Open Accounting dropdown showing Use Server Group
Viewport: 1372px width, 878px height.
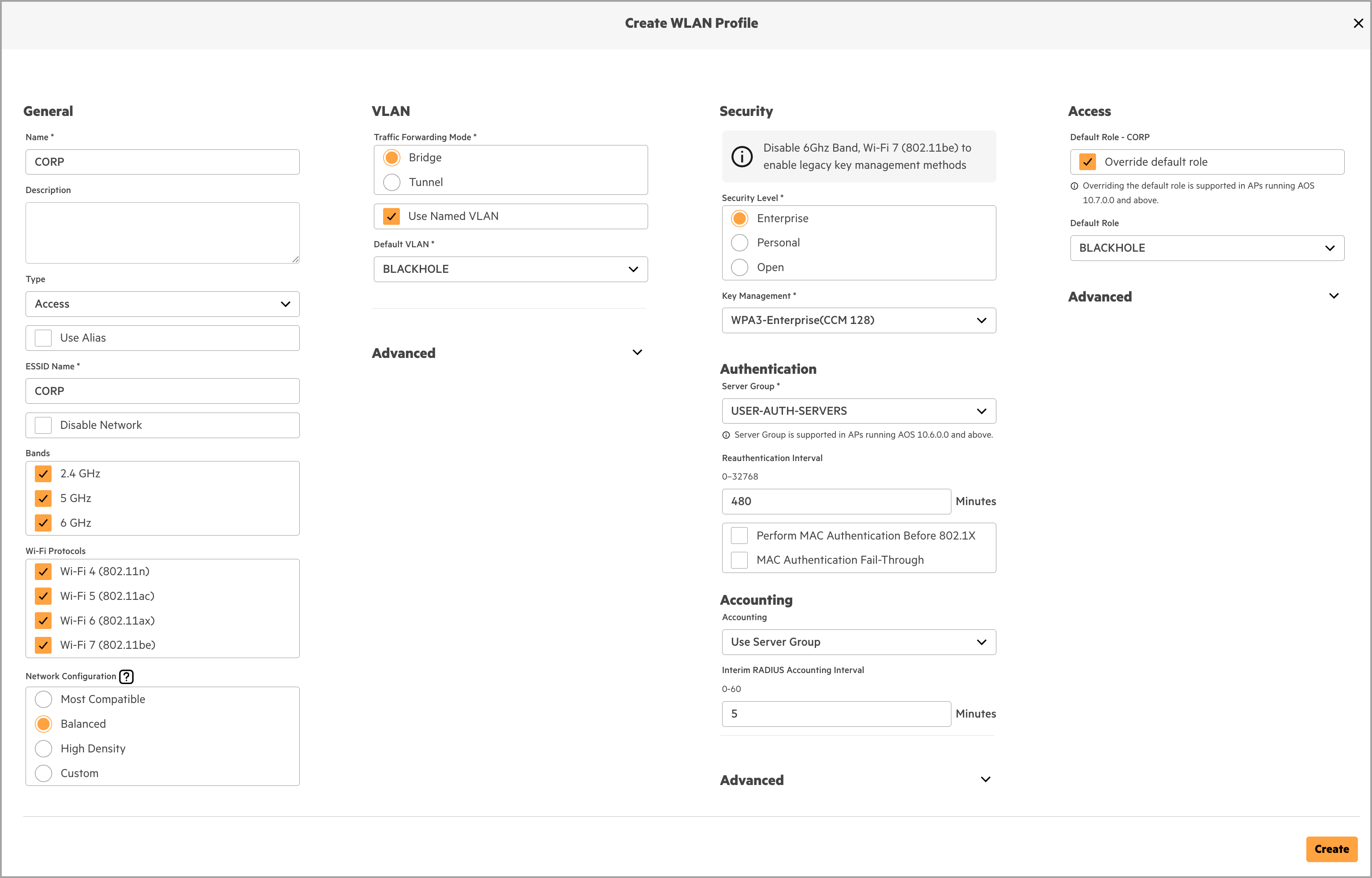tap(859, 642)
